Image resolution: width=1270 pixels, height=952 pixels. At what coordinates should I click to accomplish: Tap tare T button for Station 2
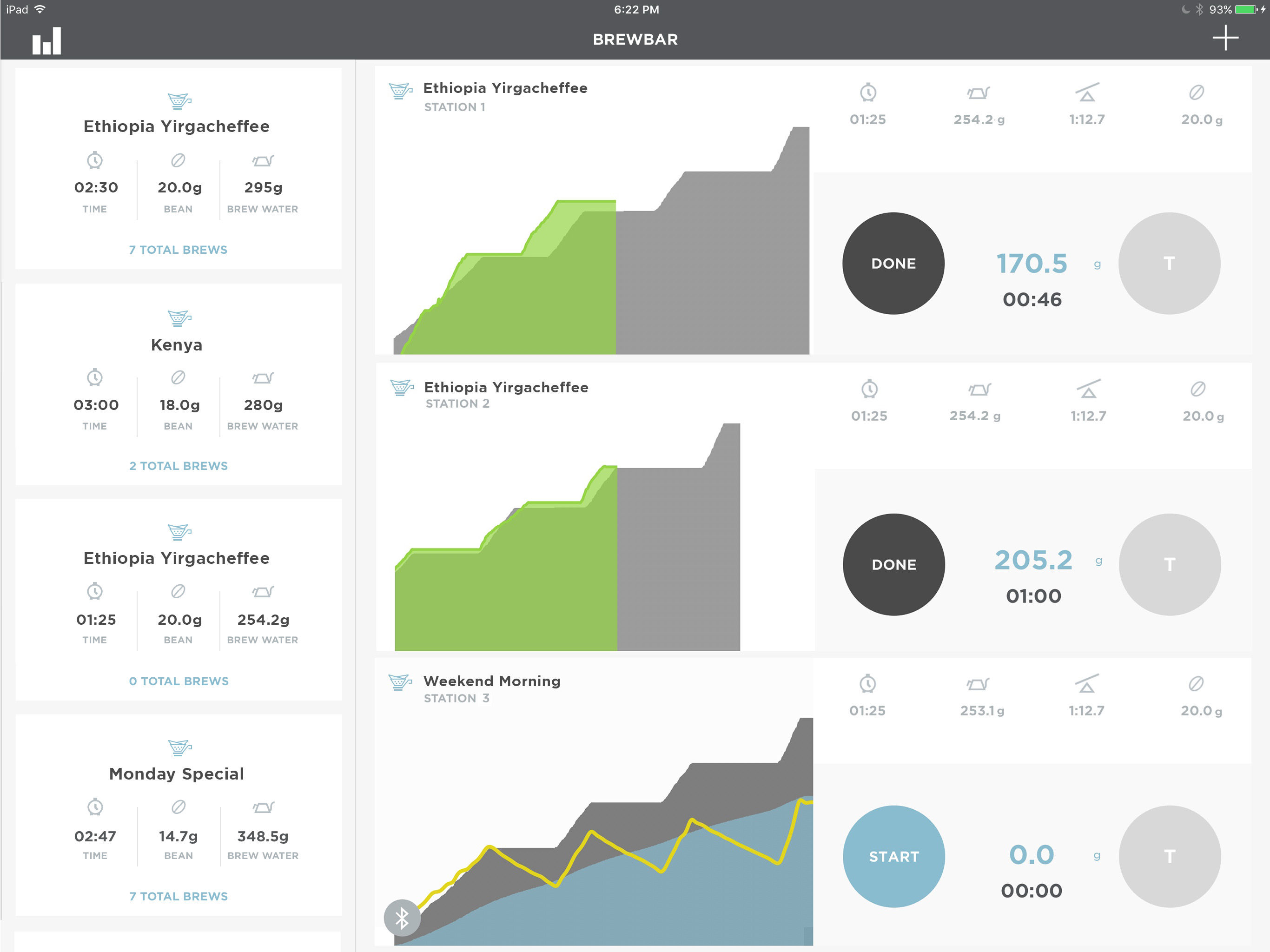(1170, 564)
